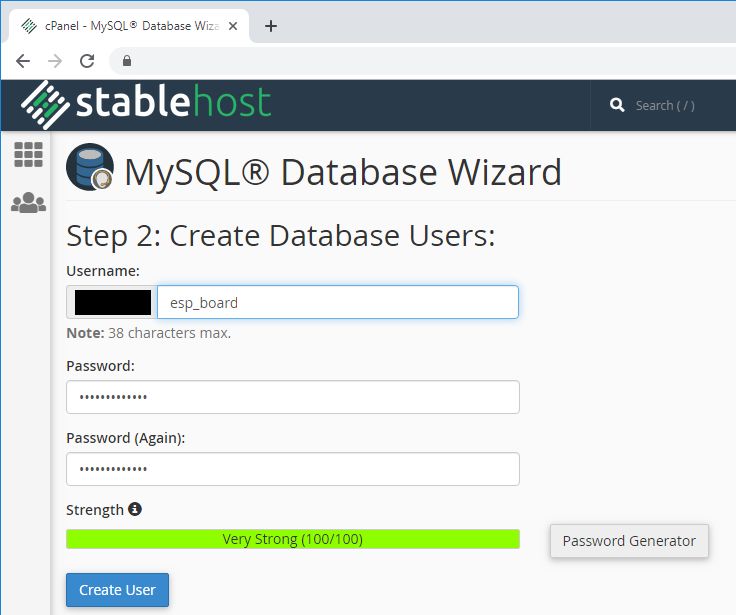Reload the page with refresh icon

[87, 61]
